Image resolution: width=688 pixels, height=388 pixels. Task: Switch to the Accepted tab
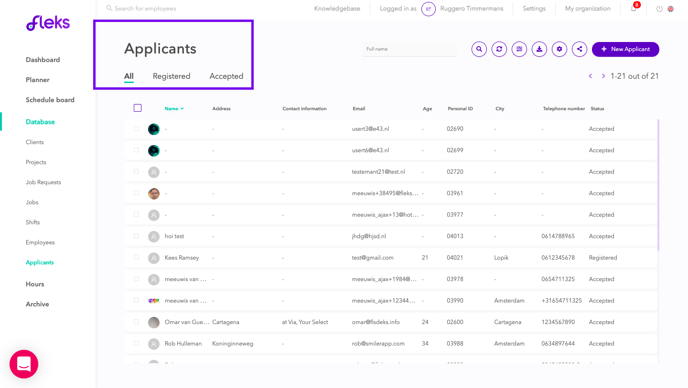point(226,76)
